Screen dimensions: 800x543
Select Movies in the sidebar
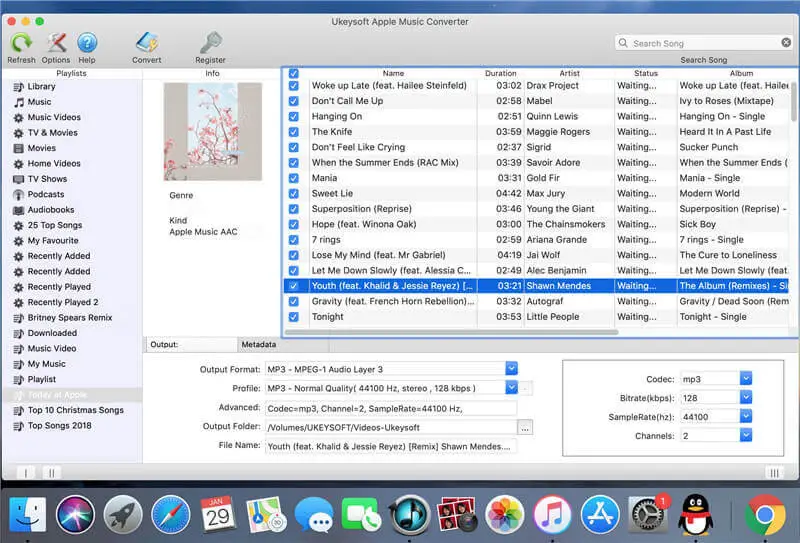pos(41,148)
